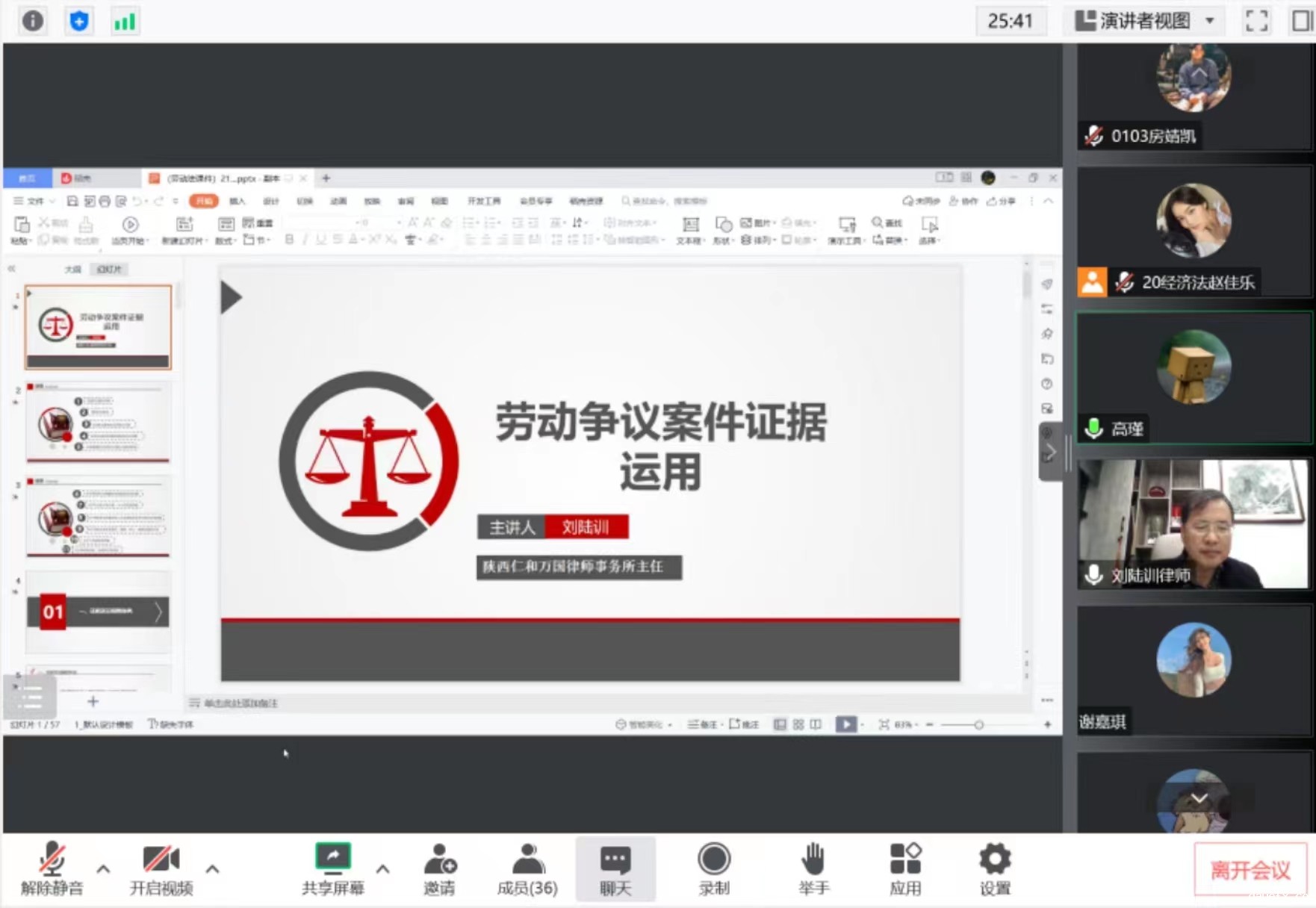Image resolution: width=1316 pixels, height=908 pixels.
Task: Leave the meeting
Action: 1250,869
